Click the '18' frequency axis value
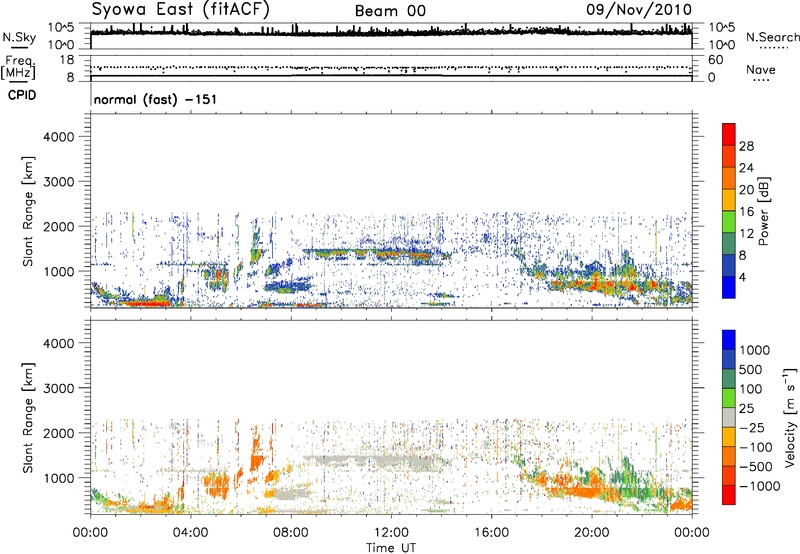800x554 pixels. click(67, 60)
